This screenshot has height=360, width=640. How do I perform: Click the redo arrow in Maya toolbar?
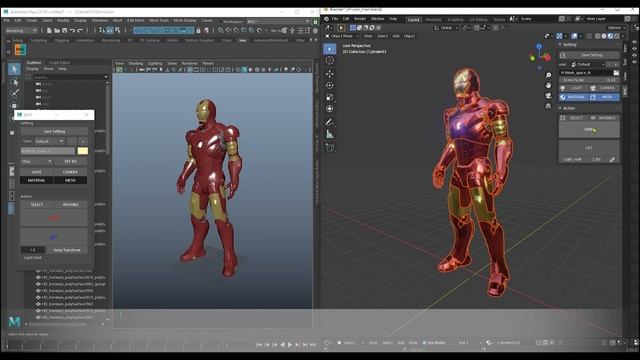tap(80, 30)
